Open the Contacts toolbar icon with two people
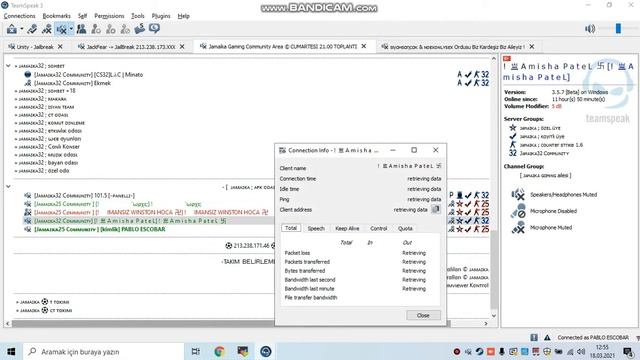640x360 pixels. tap(81, 29)
